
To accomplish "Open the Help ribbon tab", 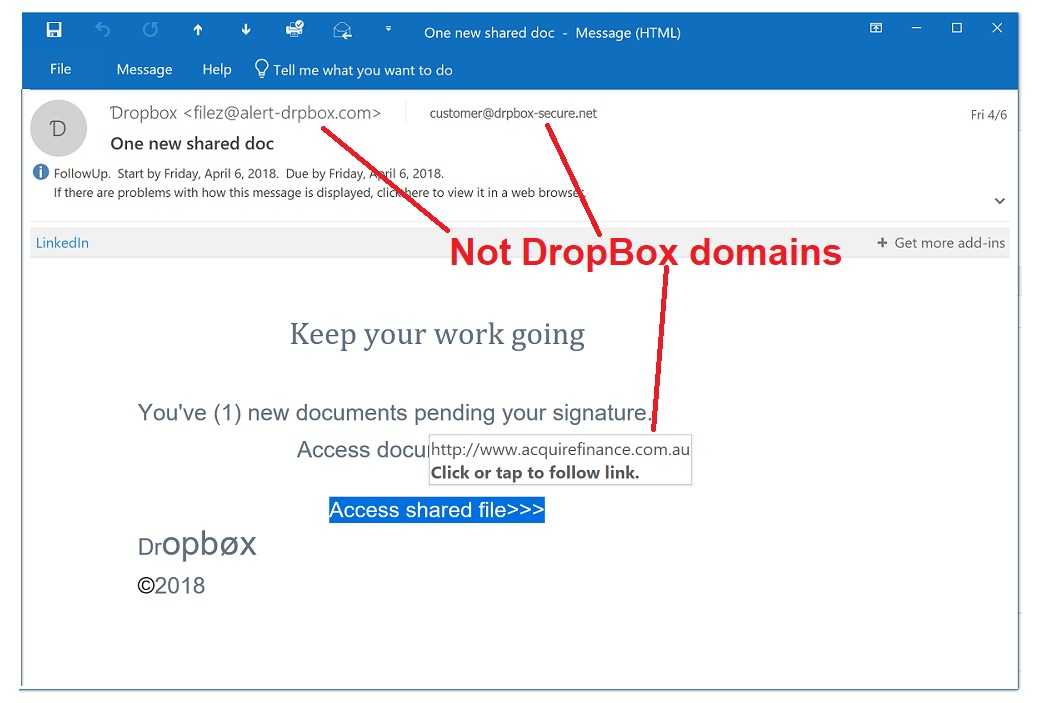I will click(217, 70).
